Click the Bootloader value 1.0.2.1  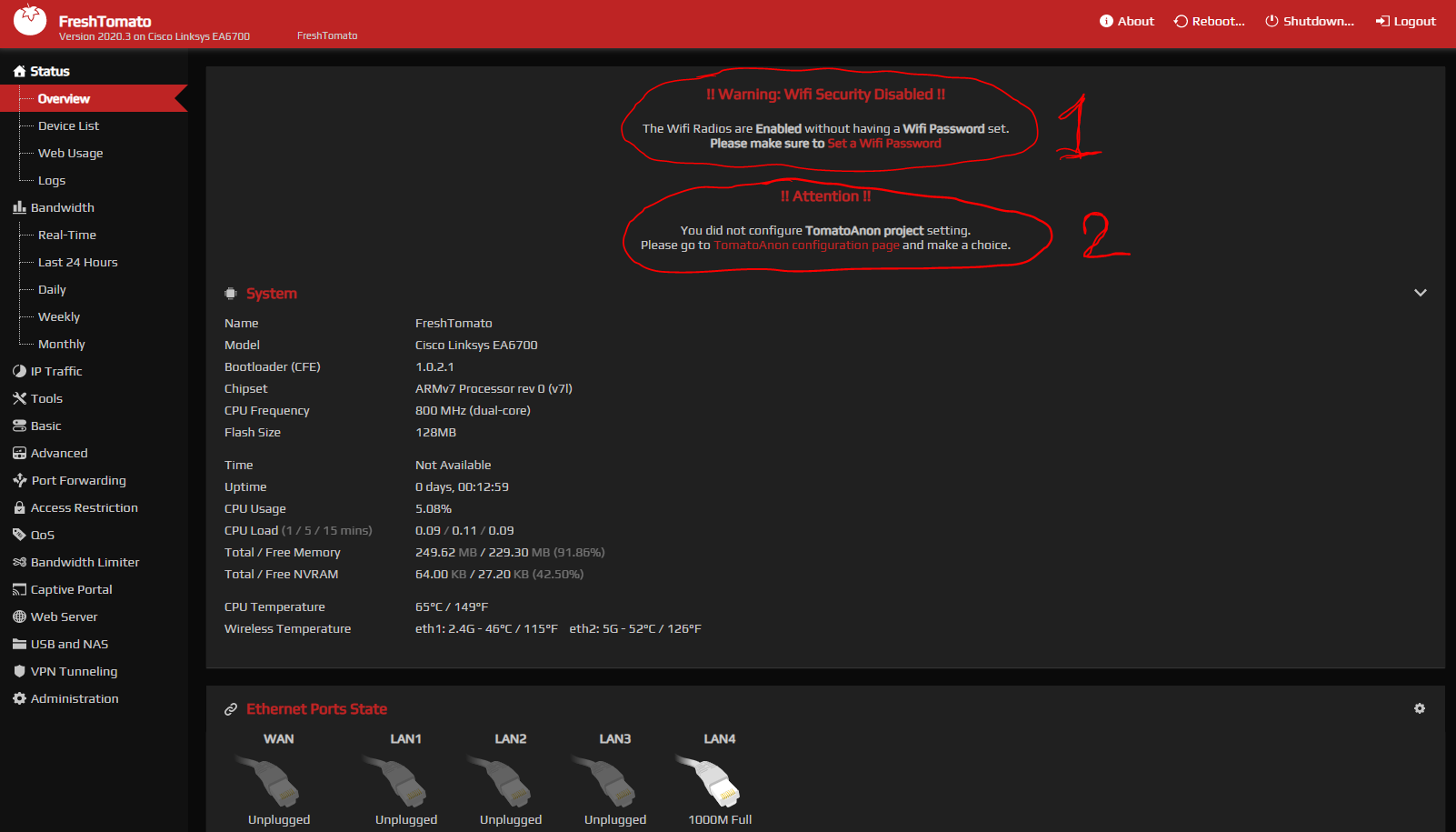[434, 367]
